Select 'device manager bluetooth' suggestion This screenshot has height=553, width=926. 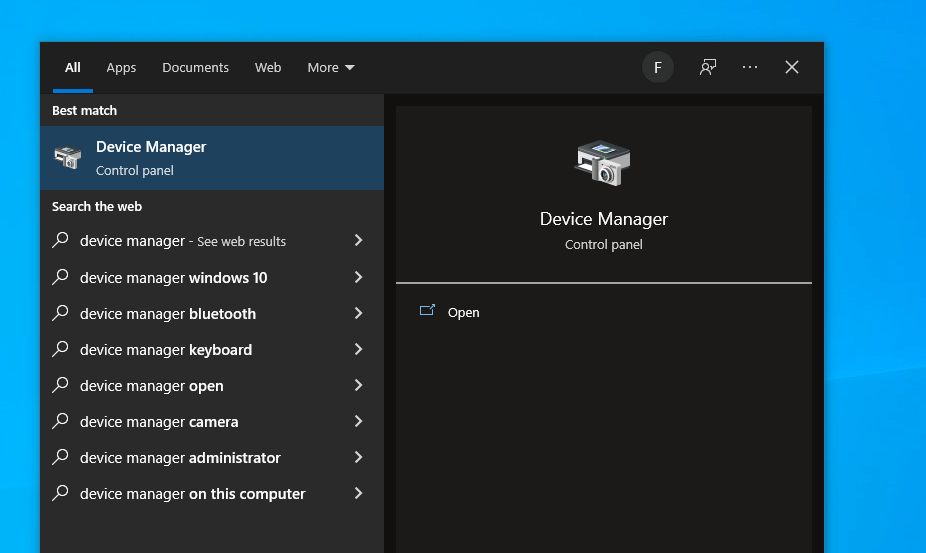pos(212,313)
